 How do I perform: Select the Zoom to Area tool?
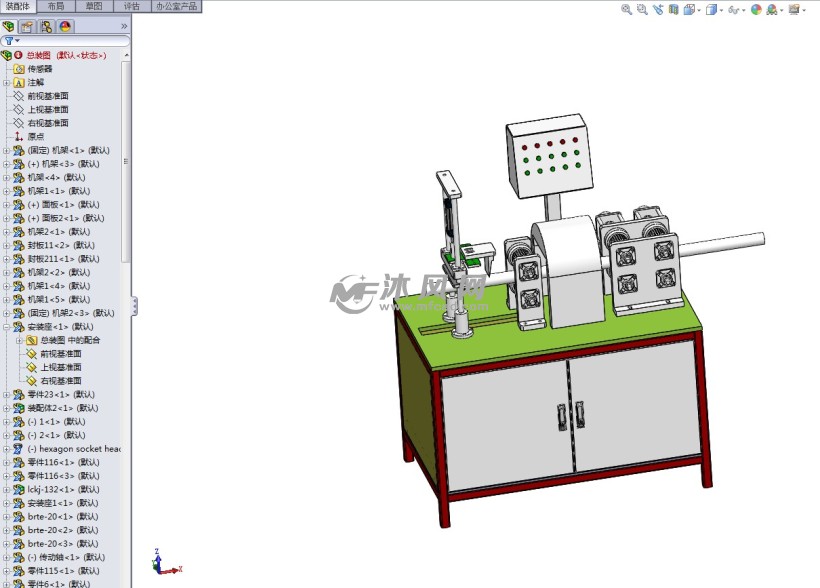(641, 9)
